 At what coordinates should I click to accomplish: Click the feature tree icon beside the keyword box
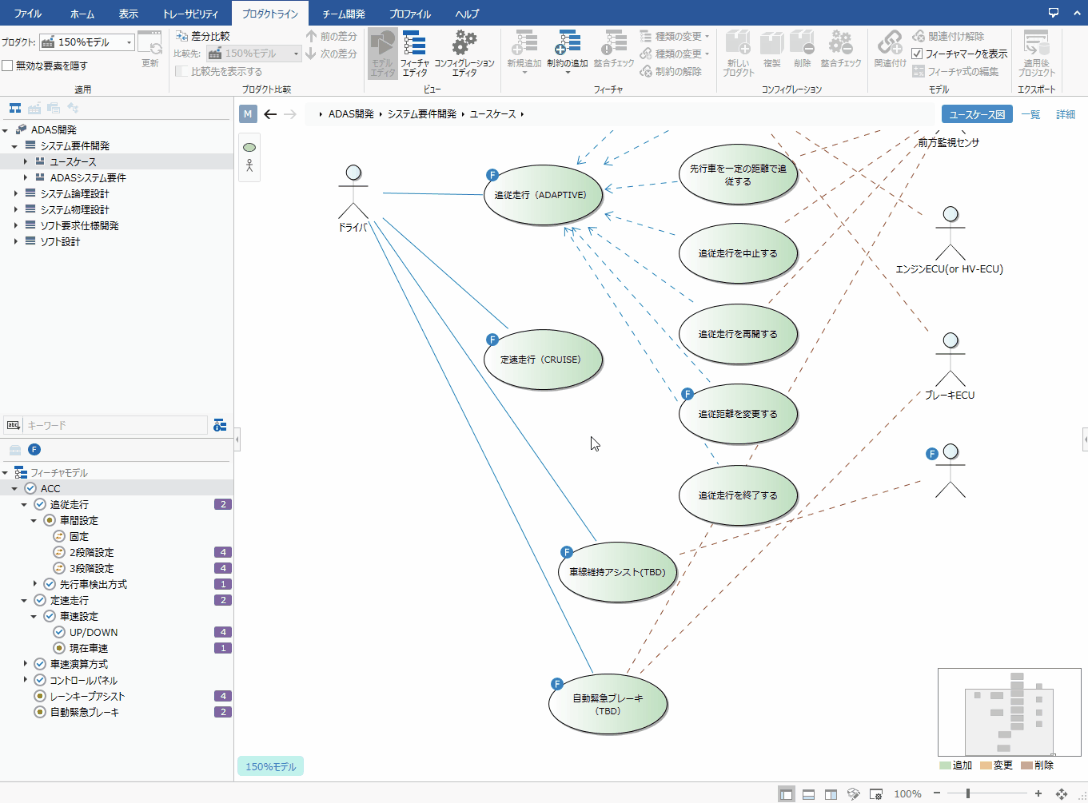[220, 425]
